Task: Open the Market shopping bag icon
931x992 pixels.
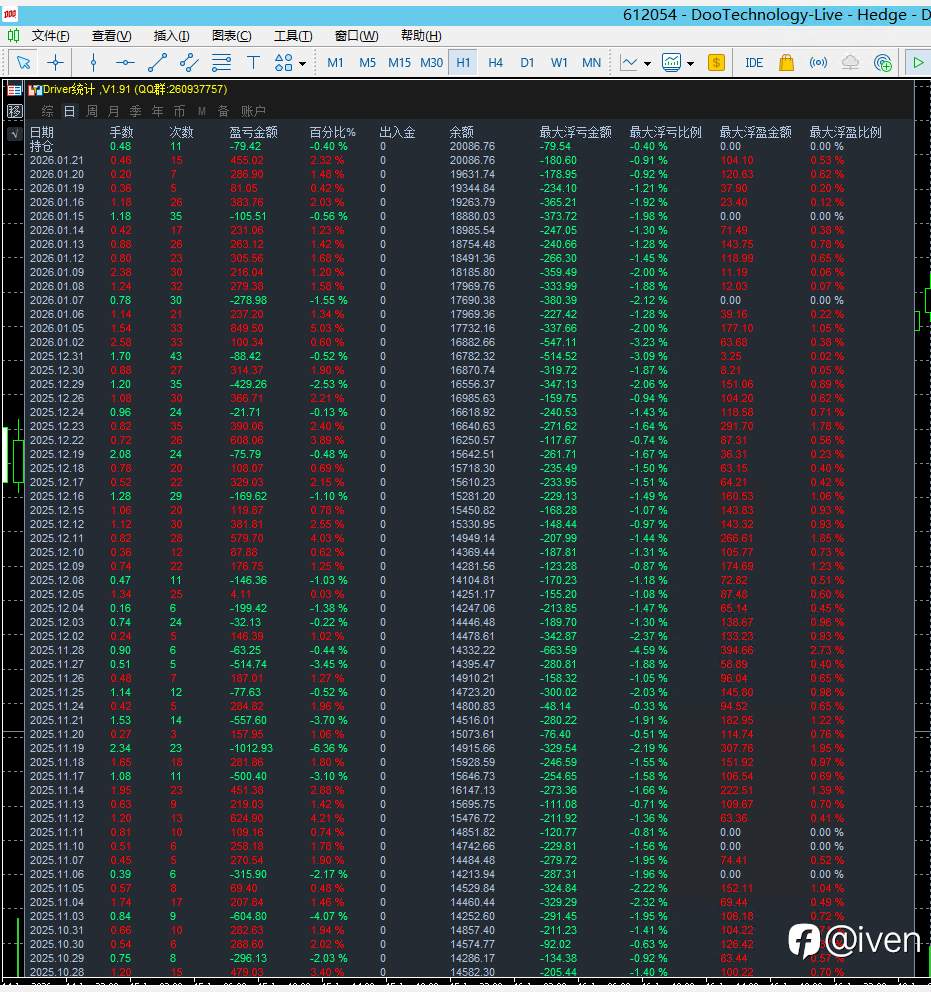Action: pyautogui.click(x=786, y=63)
